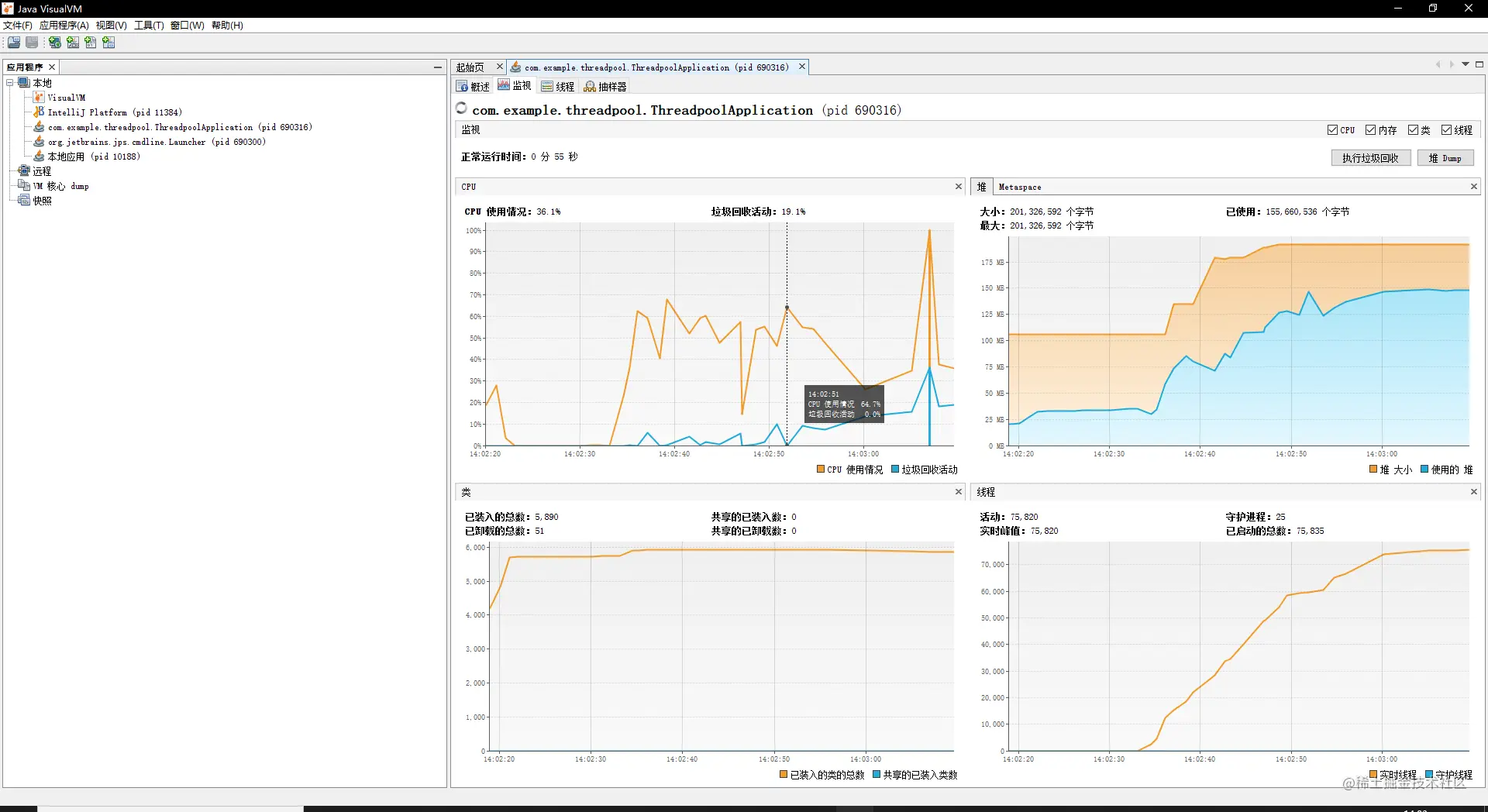Click the 执行垃圾回收 button
Image resolution: width=1488 pixels, height=812 pixels.
1370,158
